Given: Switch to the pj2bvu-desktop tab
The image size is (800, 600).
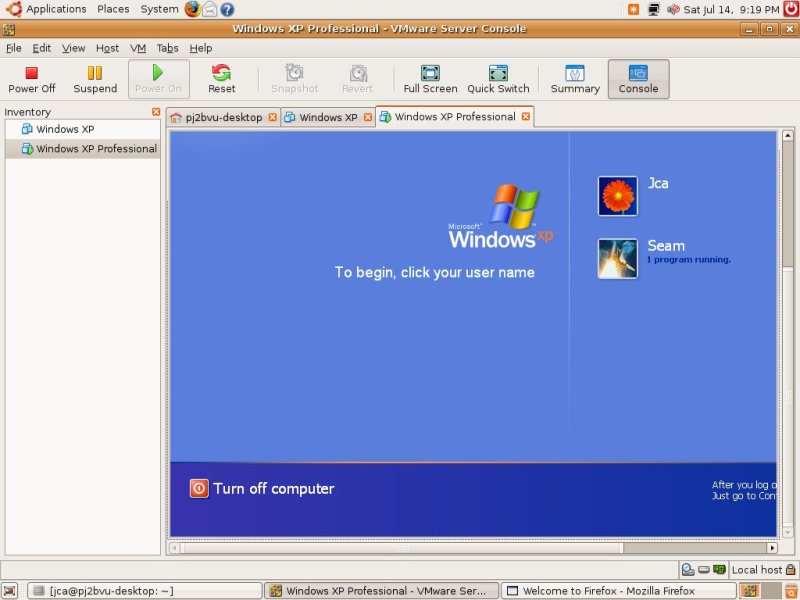Looking at the screenshot, I should pos(223,117).
